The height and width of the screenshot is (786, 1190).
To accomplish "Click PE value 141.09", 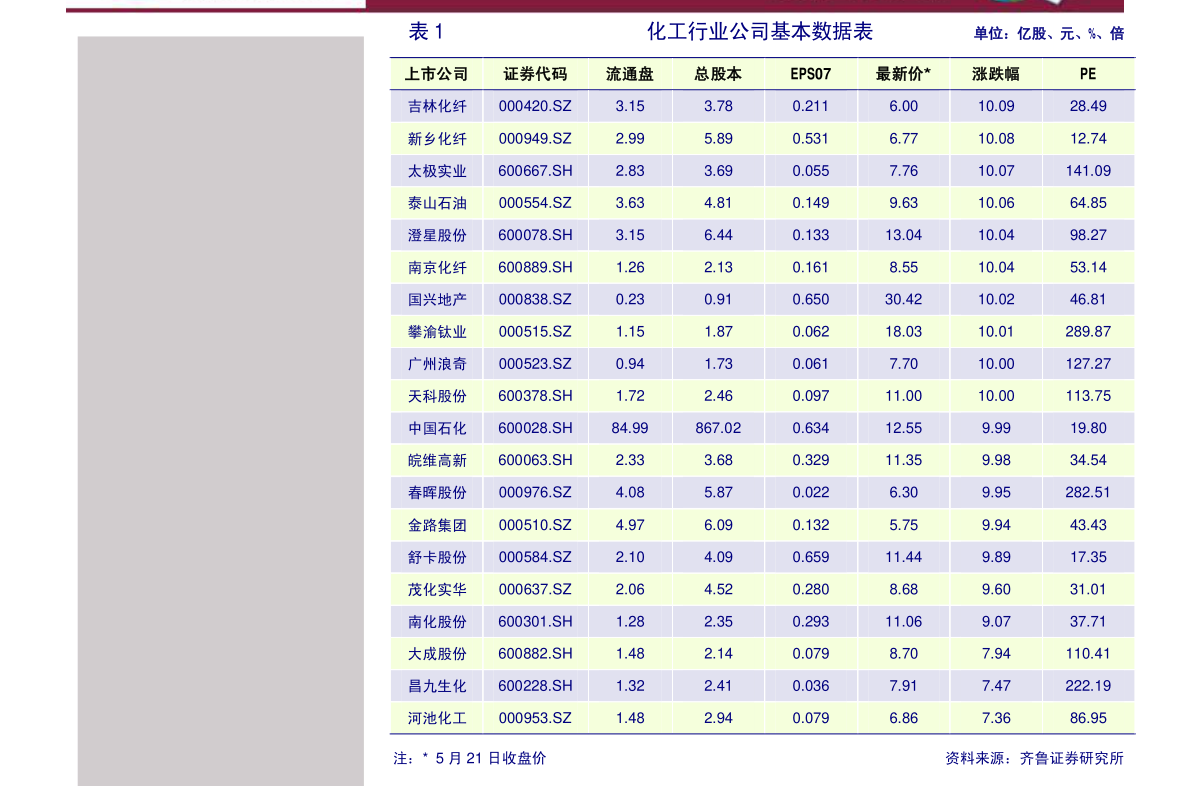I will (1088, 171).
